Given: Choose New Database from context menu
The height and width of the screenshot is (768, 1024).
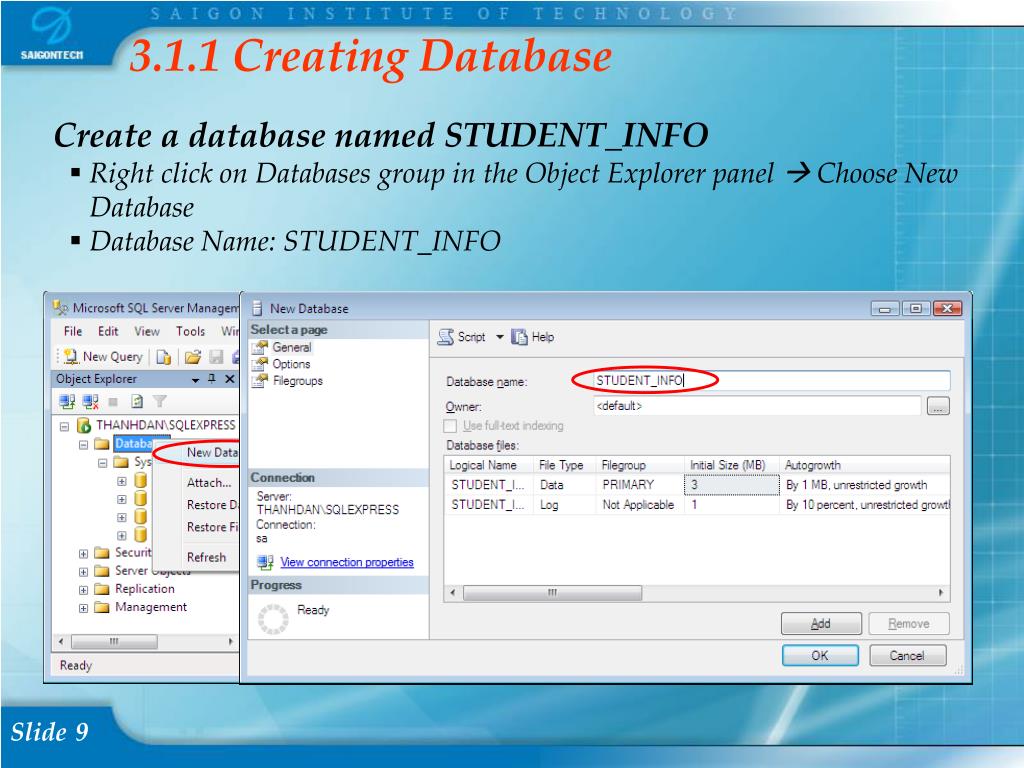Looking at the screenshot, I should [x=211, y=453].
